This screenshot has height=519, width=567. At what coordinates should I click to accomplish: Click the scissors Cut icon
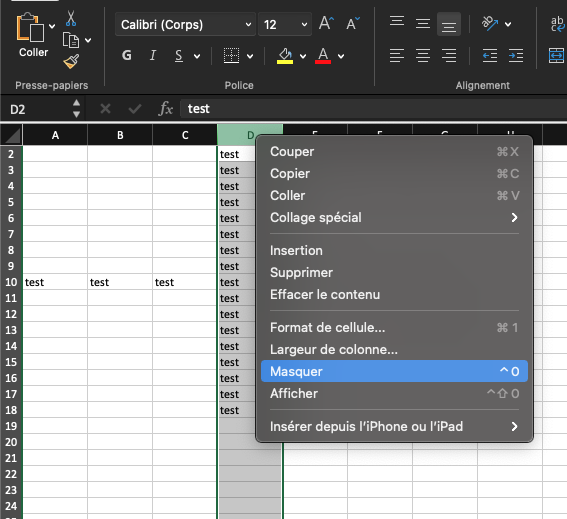tap(71, 18)
